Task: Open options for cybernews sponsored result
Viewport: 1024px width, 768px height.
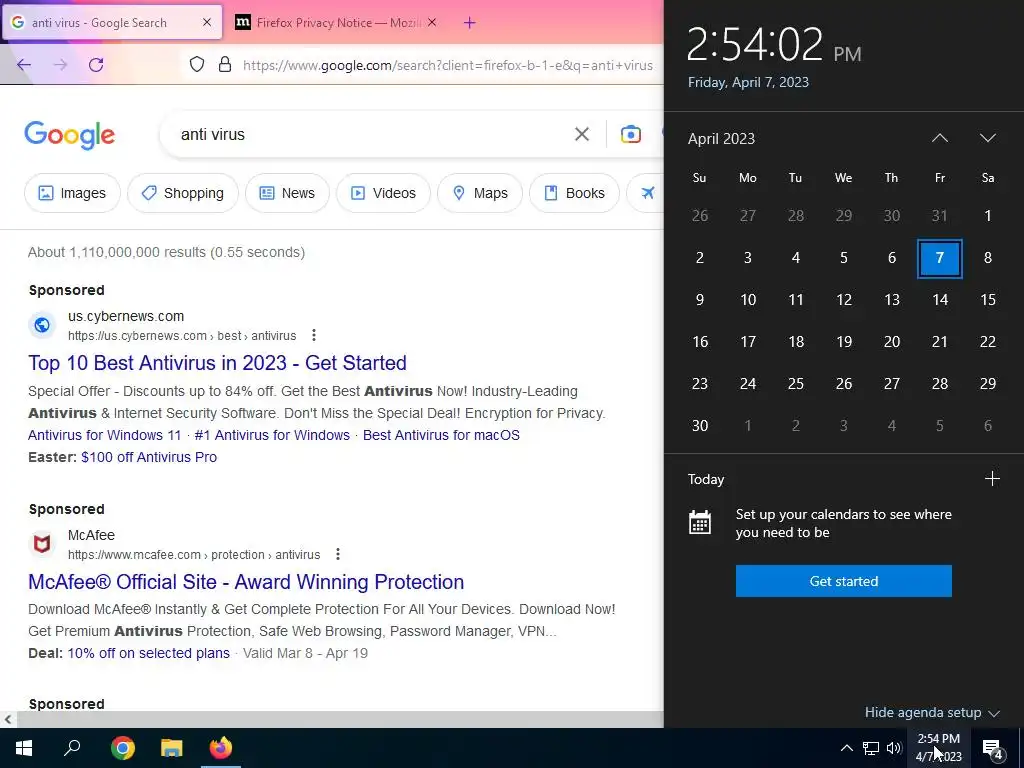Action: click(313, 335)
